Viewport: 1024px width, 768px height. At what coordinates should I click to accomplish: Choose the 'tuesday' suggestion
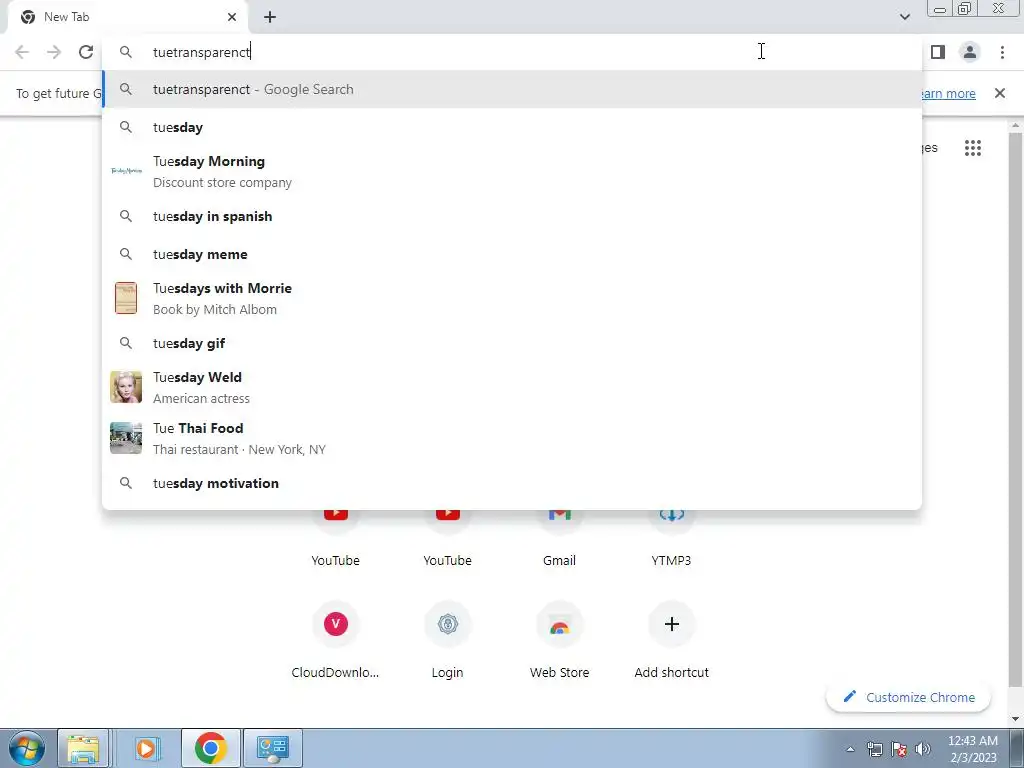point(512,127)
